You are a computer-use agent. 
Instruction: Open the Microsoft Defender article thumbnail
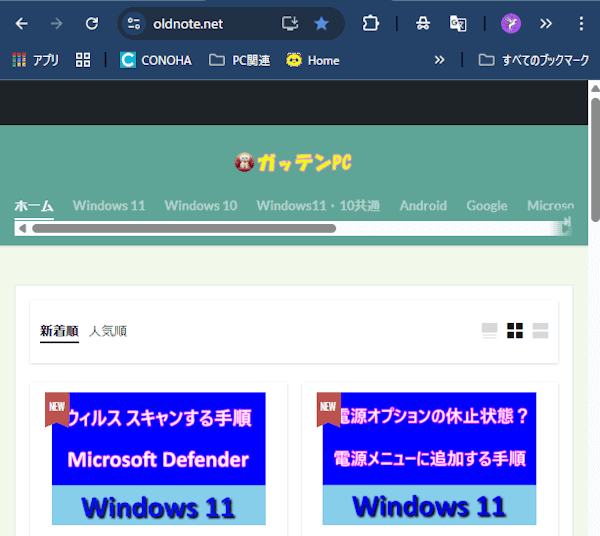pyautogui.click(x=159, y=458)
